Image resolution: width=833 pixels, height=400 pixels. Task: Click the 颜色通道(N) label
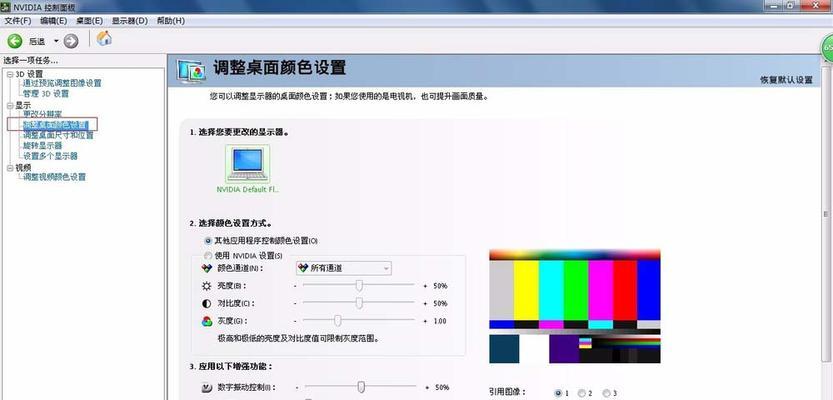[240, 268]
